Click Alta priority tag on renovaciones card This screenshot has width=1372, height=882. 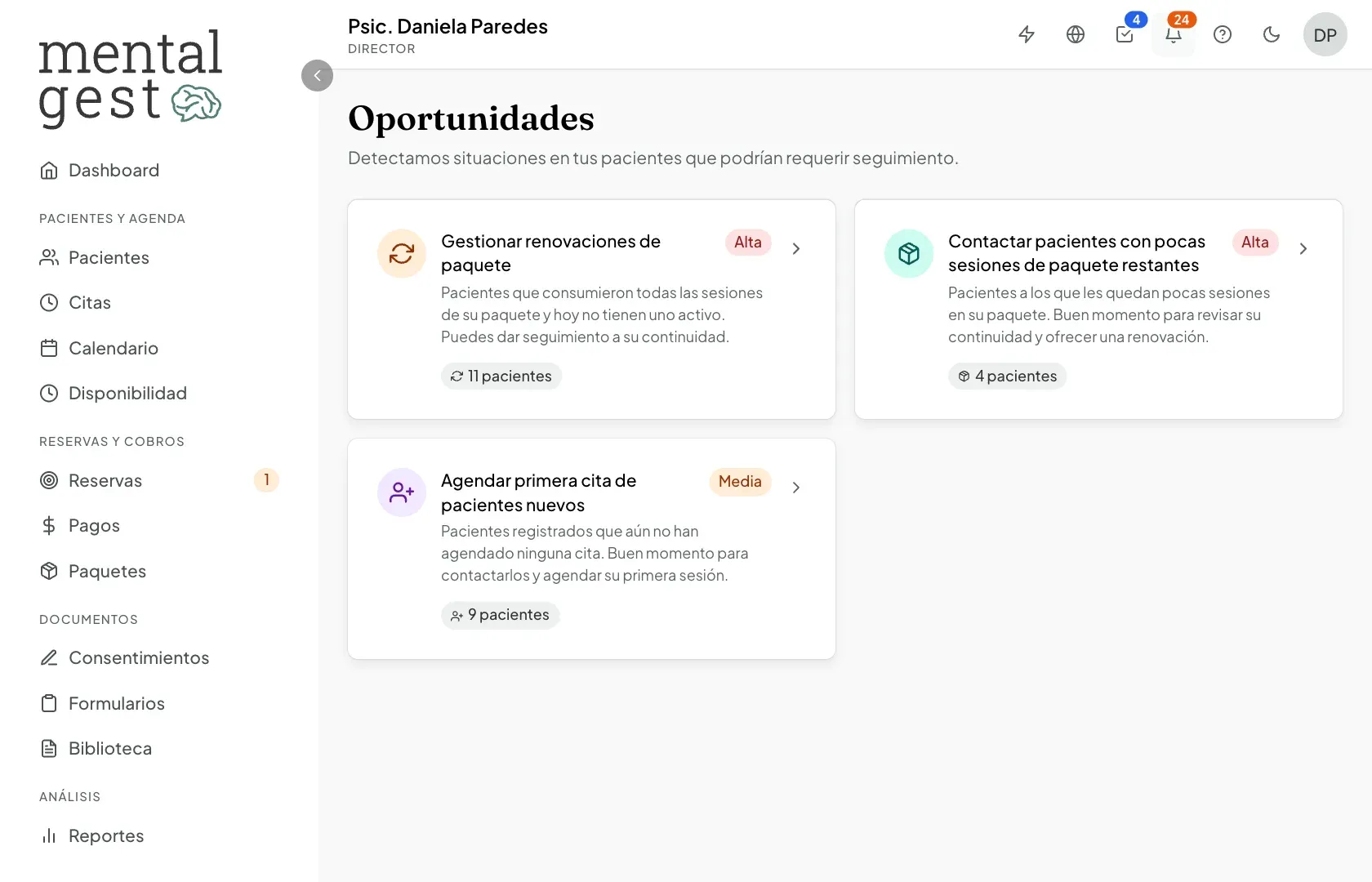pos(748,243)
